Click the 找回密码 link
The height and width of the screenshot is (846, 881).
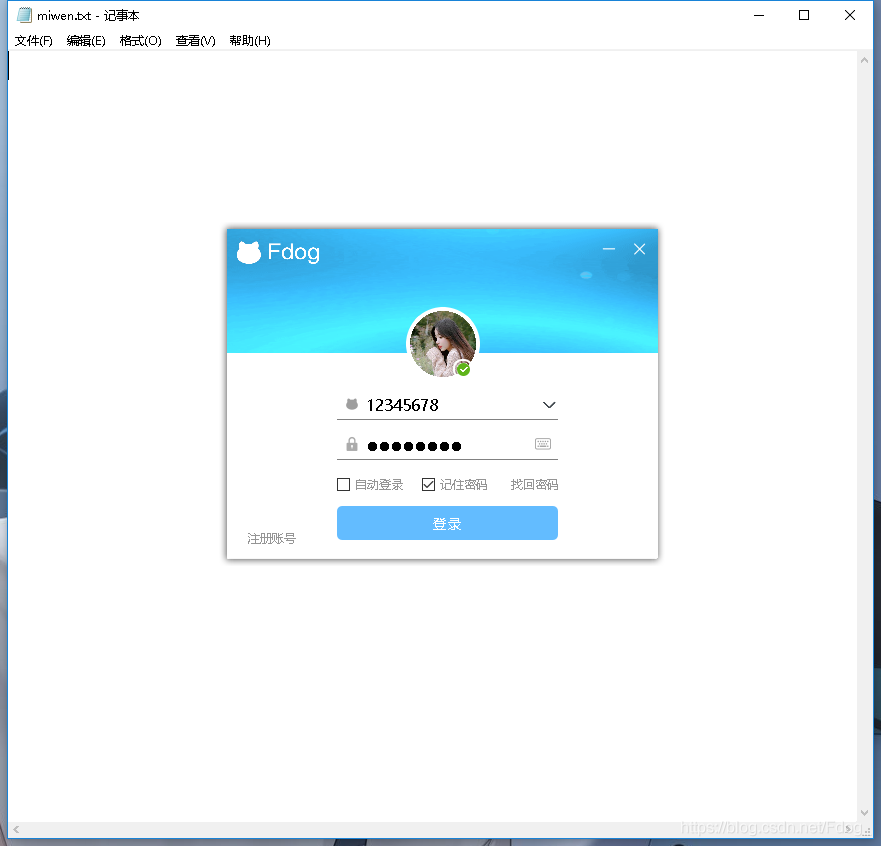[534, 484]
